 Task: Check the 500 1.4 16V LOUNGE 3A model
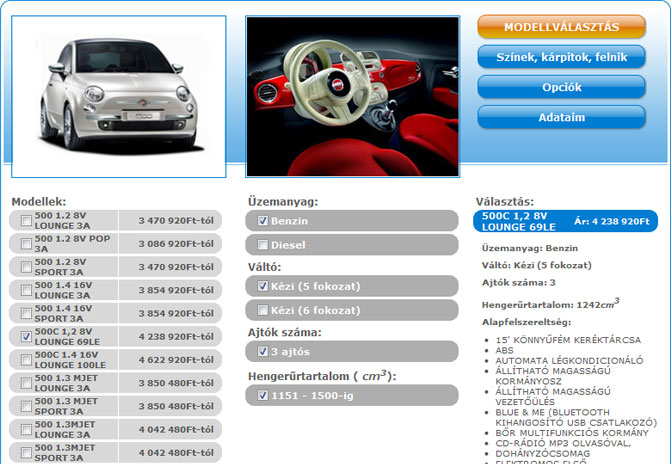point(27,290)
